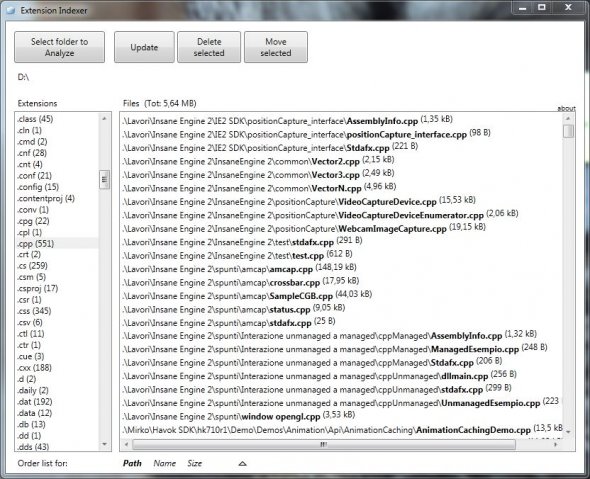Click files list scroll-left arrow
The width and height of the screenshot is (590, 479).
click(x=126, y=444)
